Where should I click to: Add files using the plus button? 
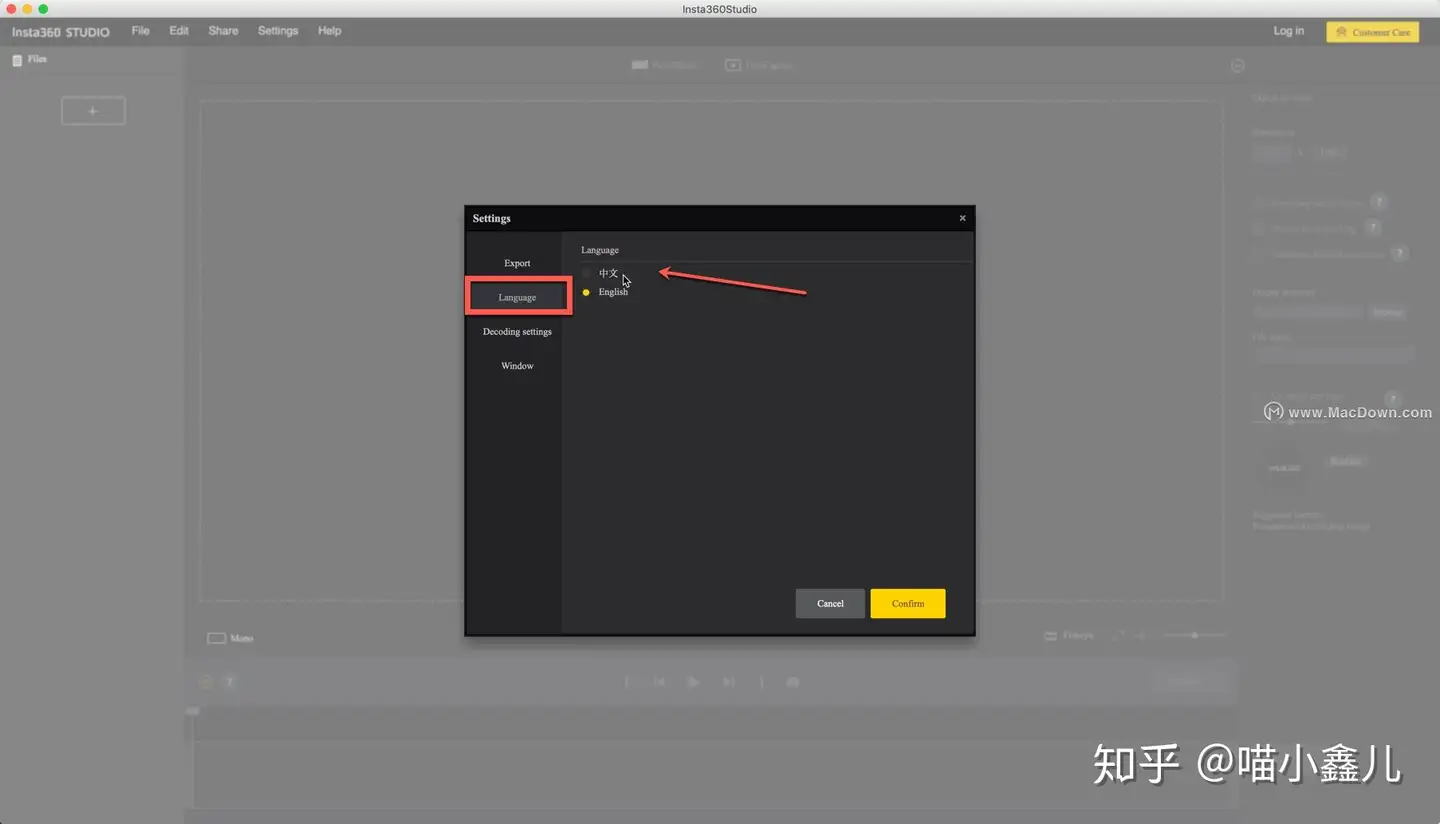pyautogui.click(x=93, y=111)
